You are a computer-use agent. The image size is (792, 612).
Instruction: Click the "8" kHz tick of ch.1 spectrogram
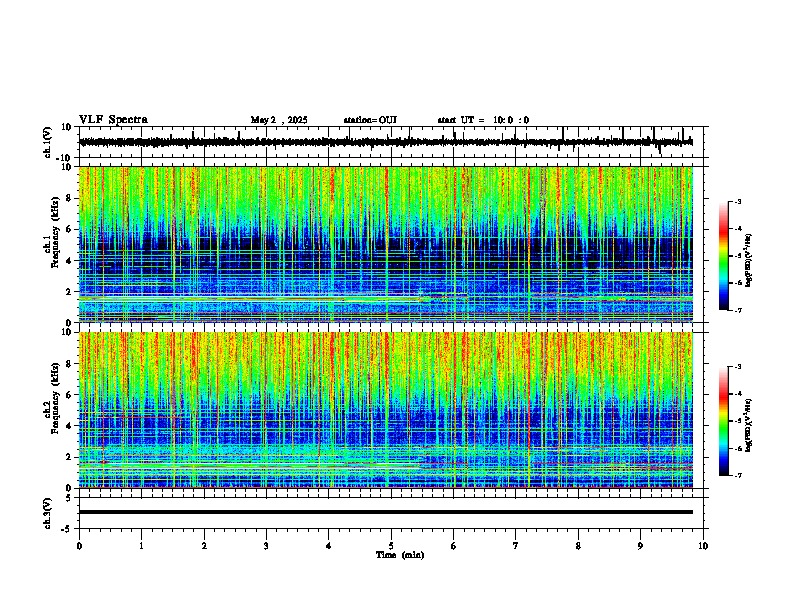pyautogui.click(x=69, y=198)
